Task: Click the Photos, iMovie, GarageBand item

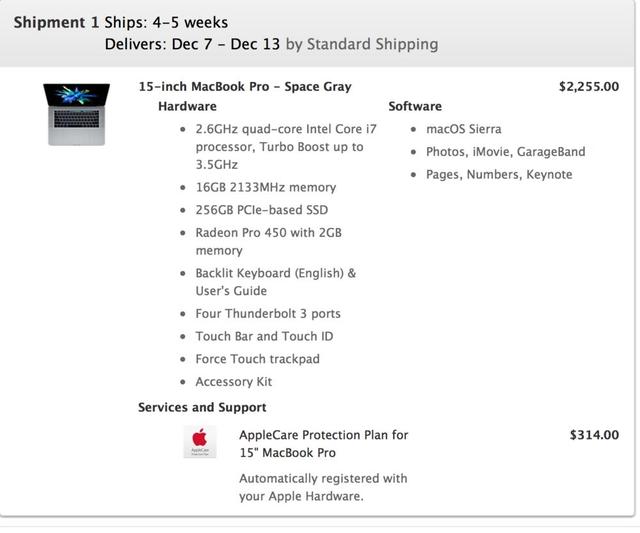Action: [x=505, y=152]
